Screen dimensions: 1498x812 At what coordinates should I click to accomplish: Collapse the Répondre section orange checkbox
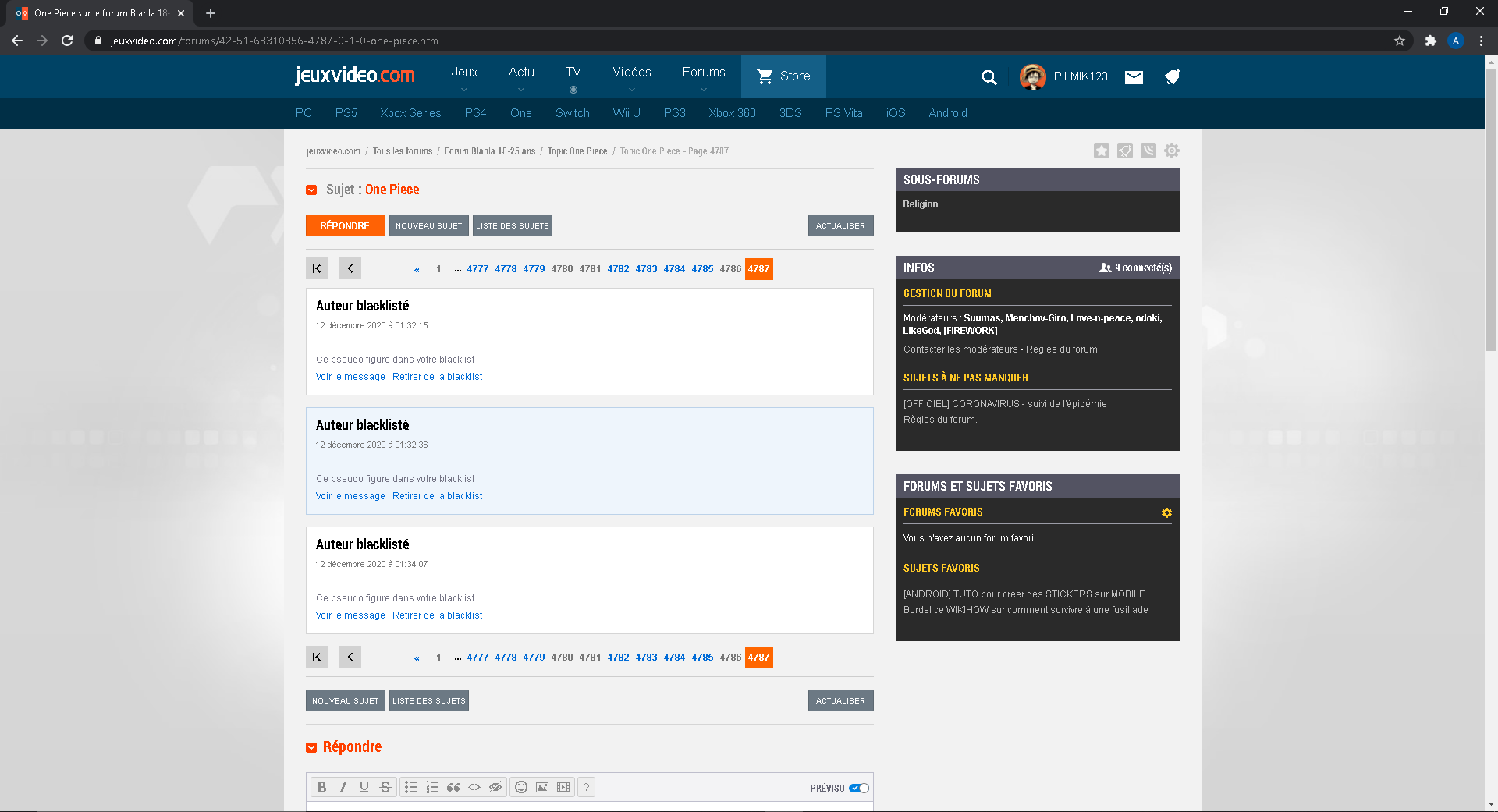311,747
